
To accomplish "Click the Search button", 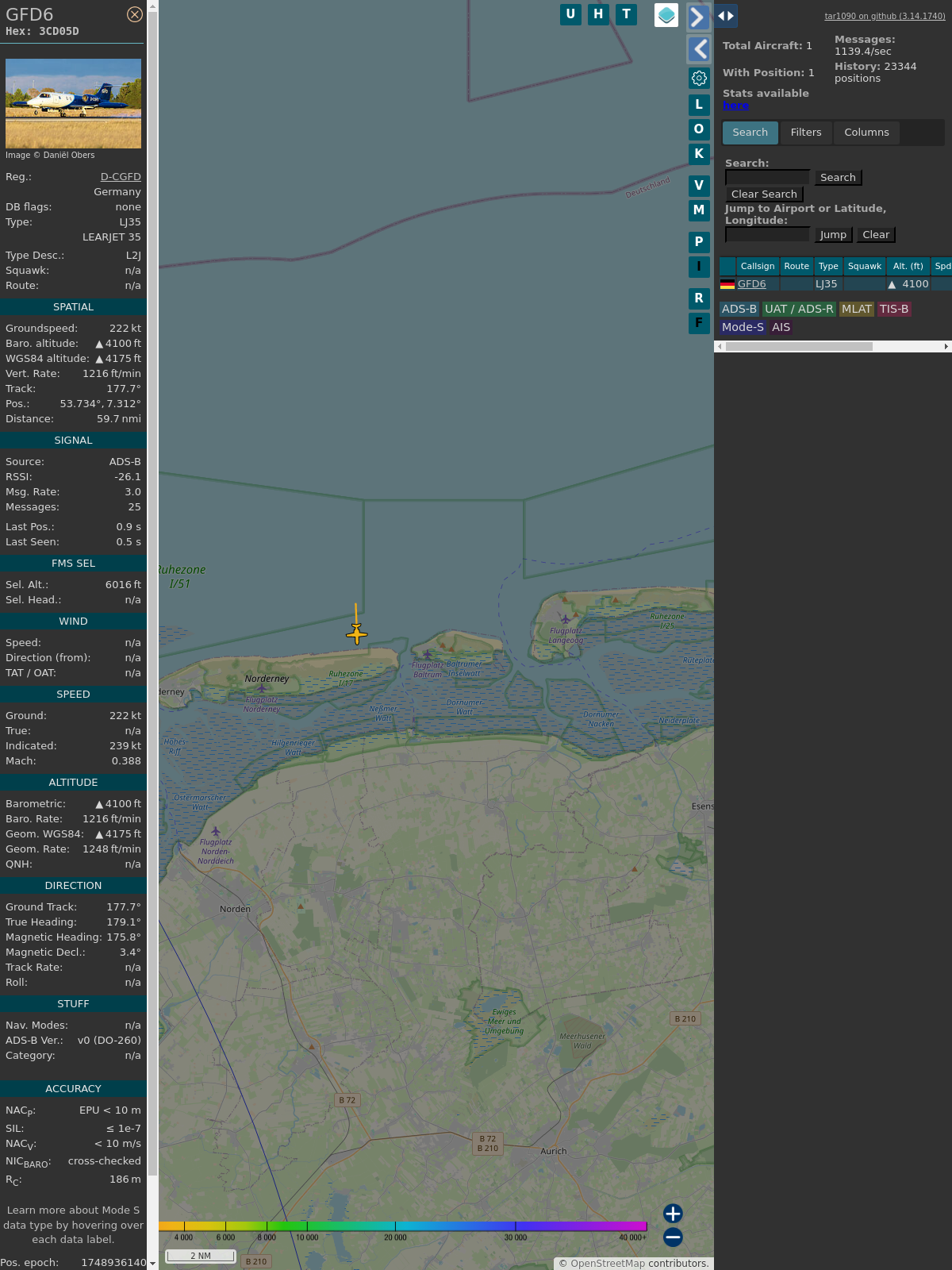I will click(x=838, y=178).
